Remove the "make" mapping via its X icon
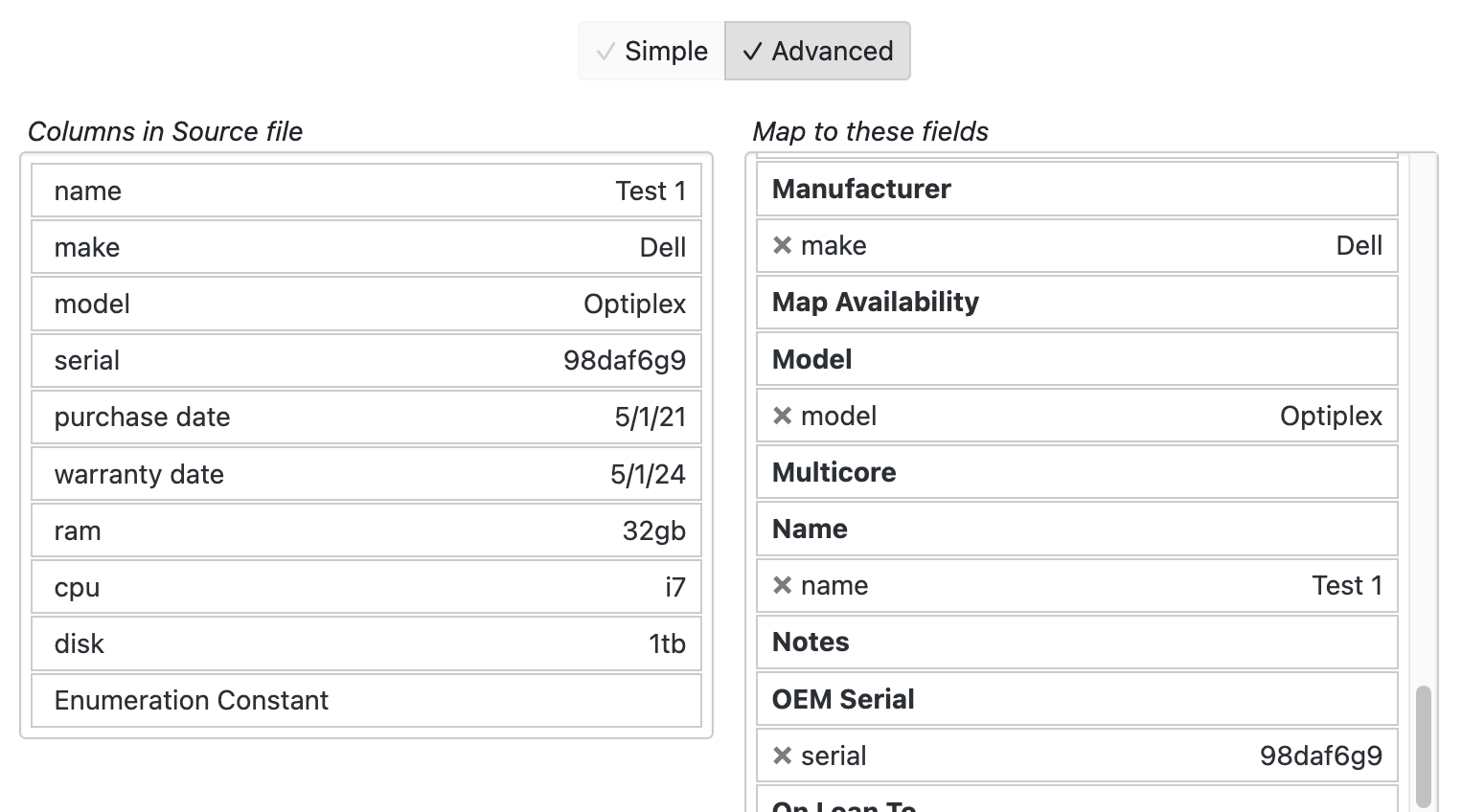Screen dimensions: 1462x812 tap(783, 245)
